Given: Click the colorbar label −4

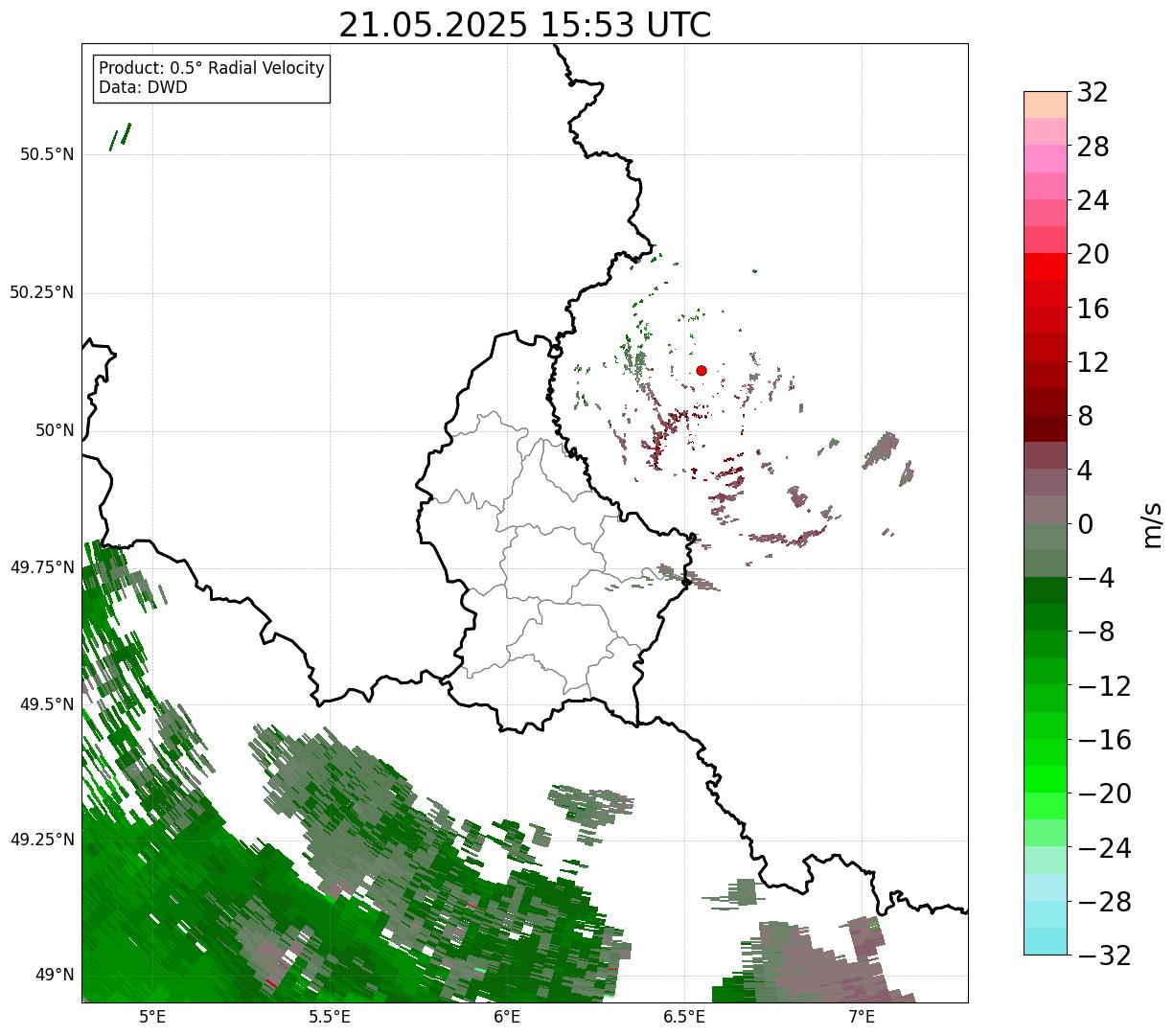Looking at the screenshot, I should point(1094,578).
